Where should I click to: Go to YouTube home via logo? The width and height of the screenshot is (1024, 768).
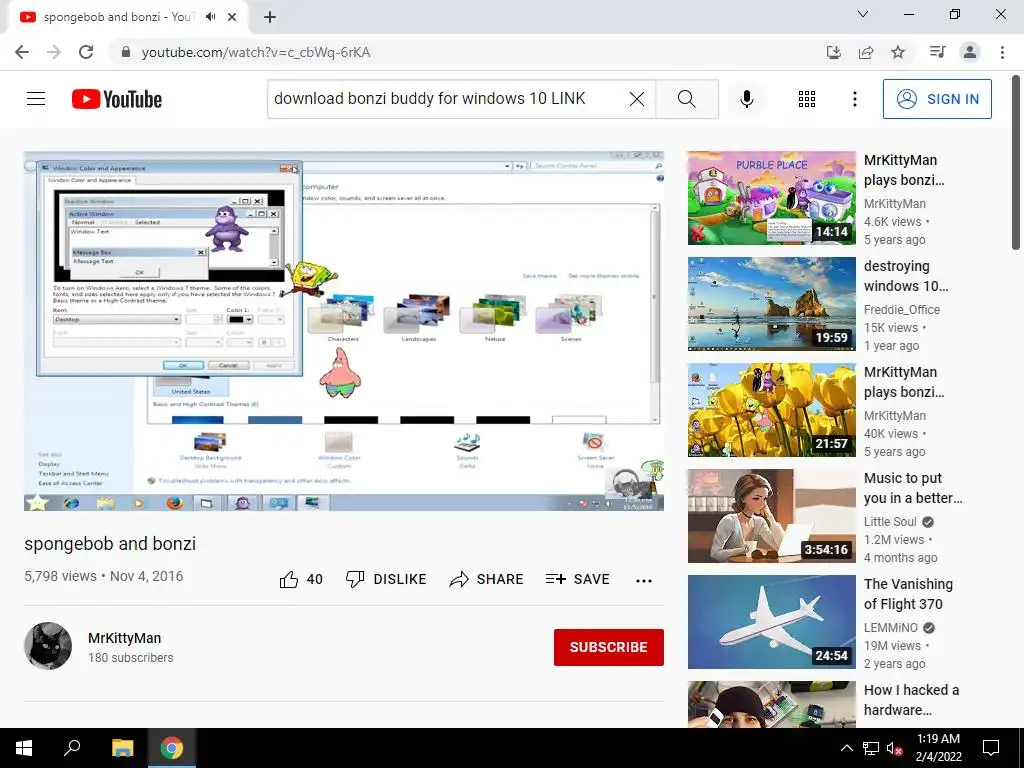point(117,99)
